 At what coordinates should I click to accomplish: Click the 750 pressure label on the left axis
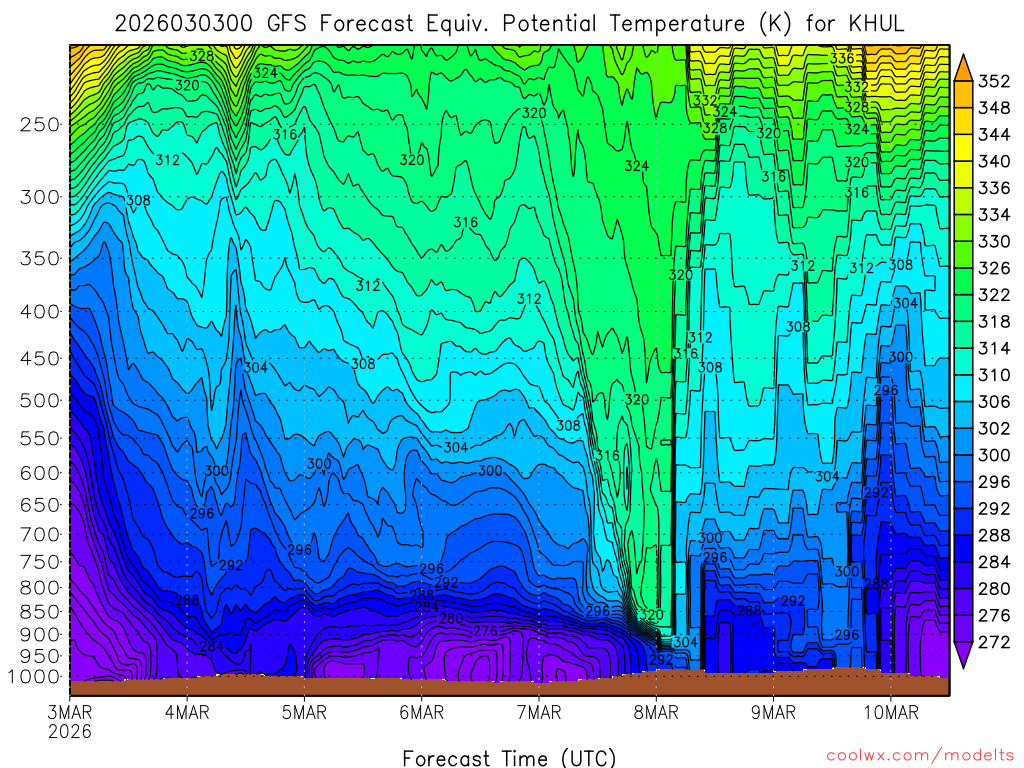(40, 562)
